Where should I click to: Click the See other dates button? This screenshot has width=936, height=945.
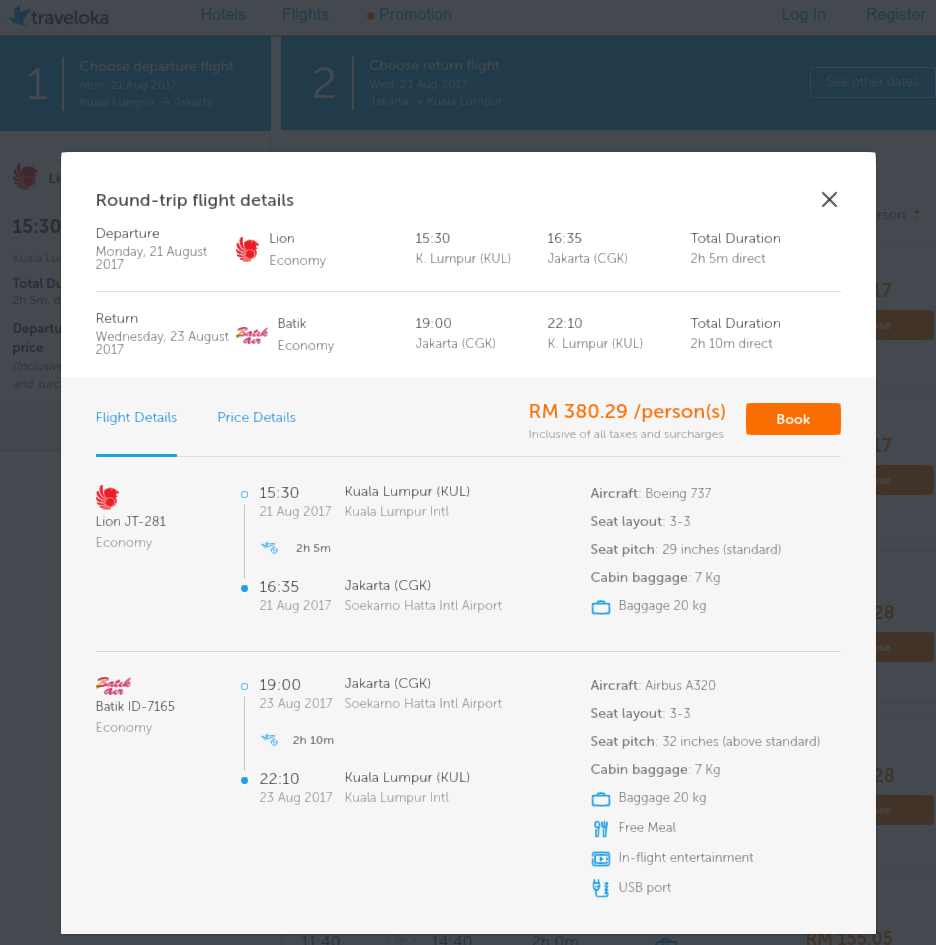click(871, 82)
